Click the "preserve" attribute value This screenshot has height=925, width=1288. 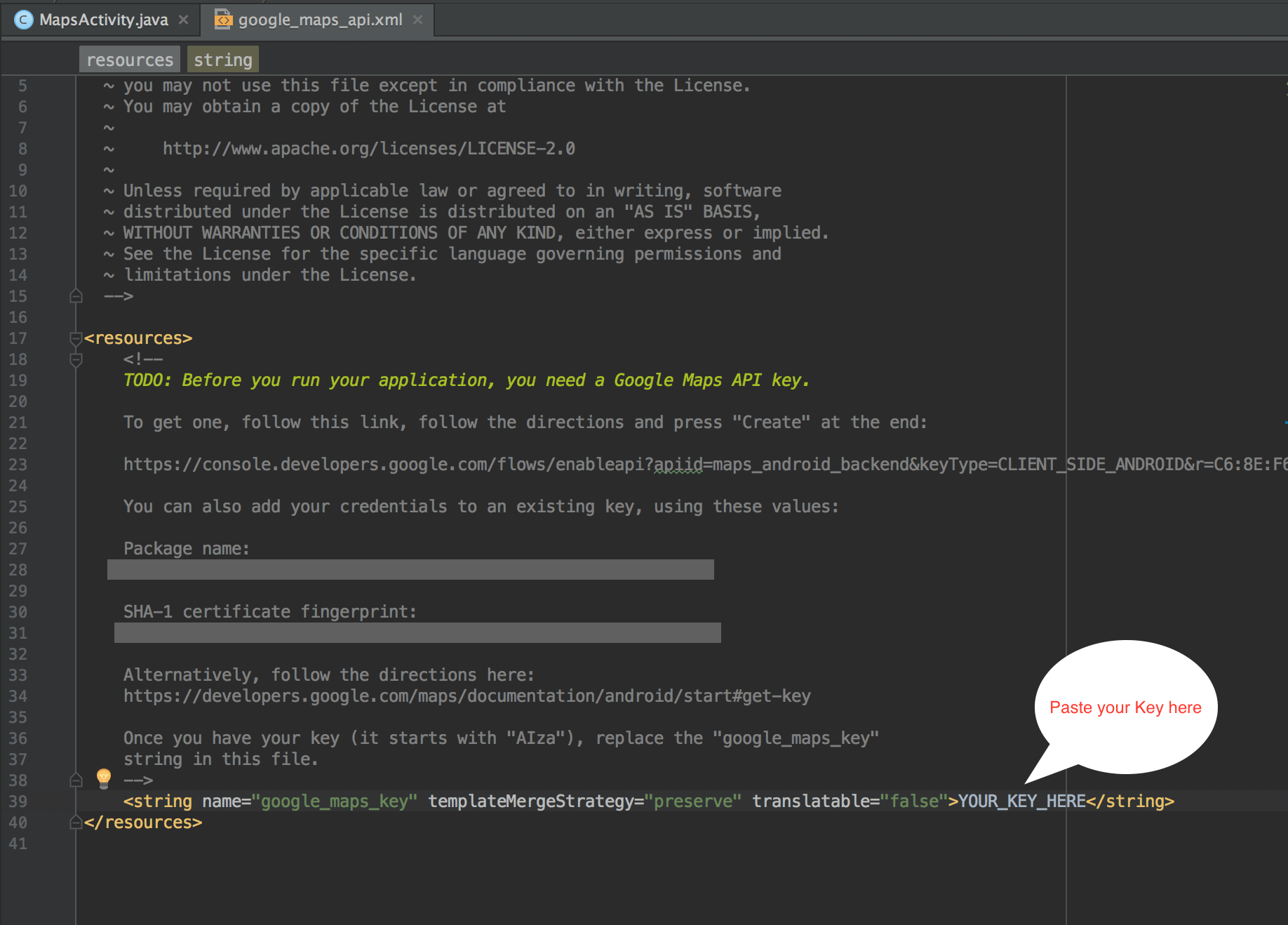693,801
